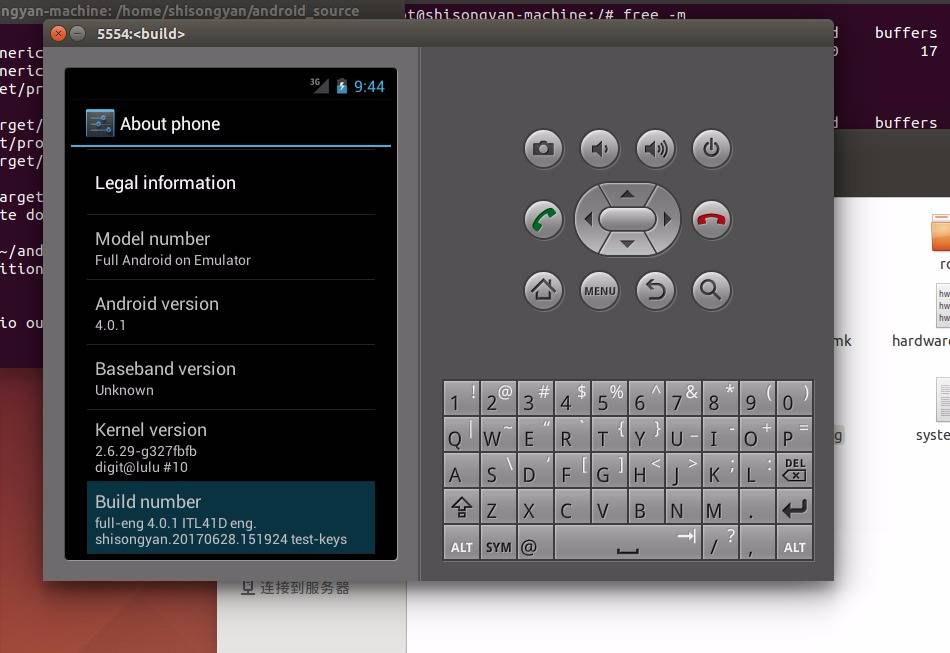
Task: Select the Android version entry
Action: pyautogui.click(x=231, y=313)
